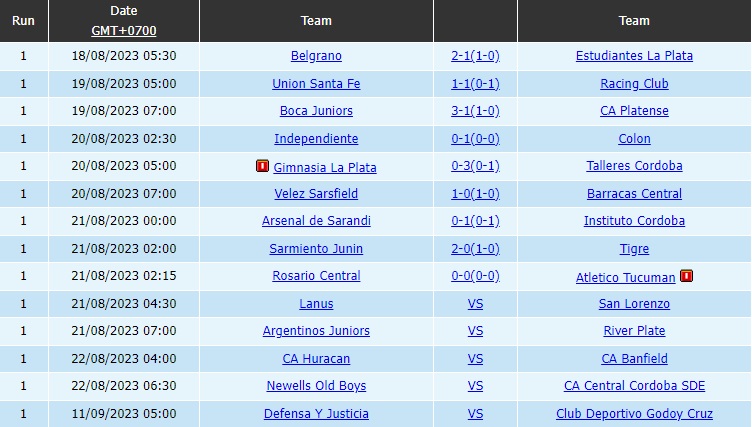The height and width of the screenshot is (427, 752).
Task: Click red card icon beside Gimnasia La Plata
Action: pos(262,167)
